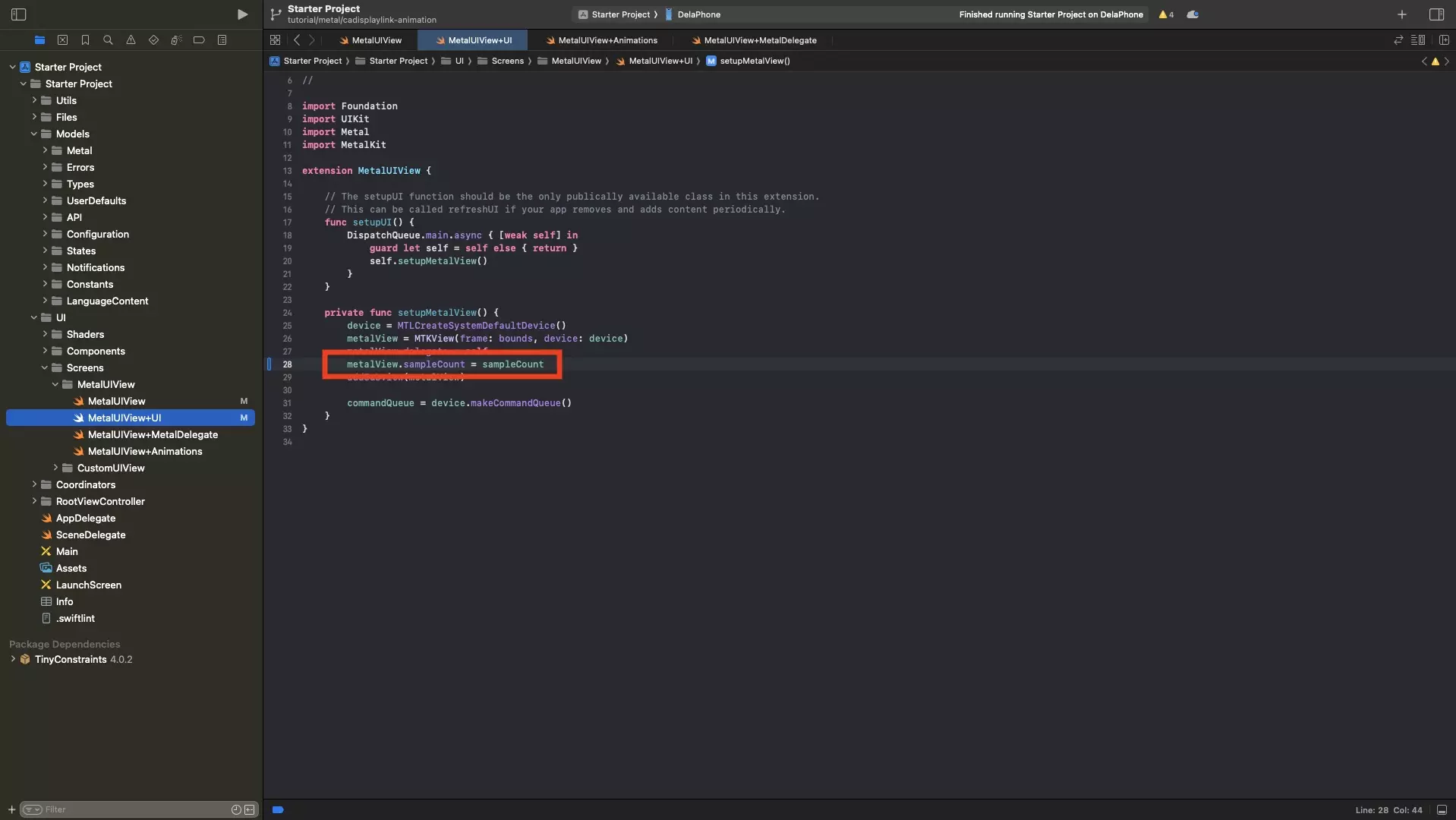The image size is (1456, 820).
Task: Open the Starter Project scheme selector
Action: pos(616,14)
